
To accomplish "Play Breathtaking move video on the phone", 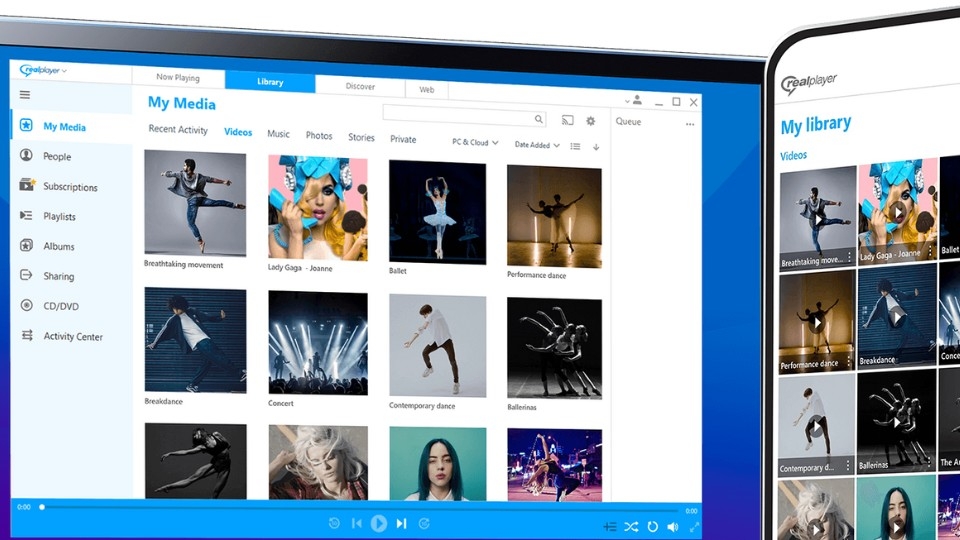I will pyautogui.click(x=819, y=218).
